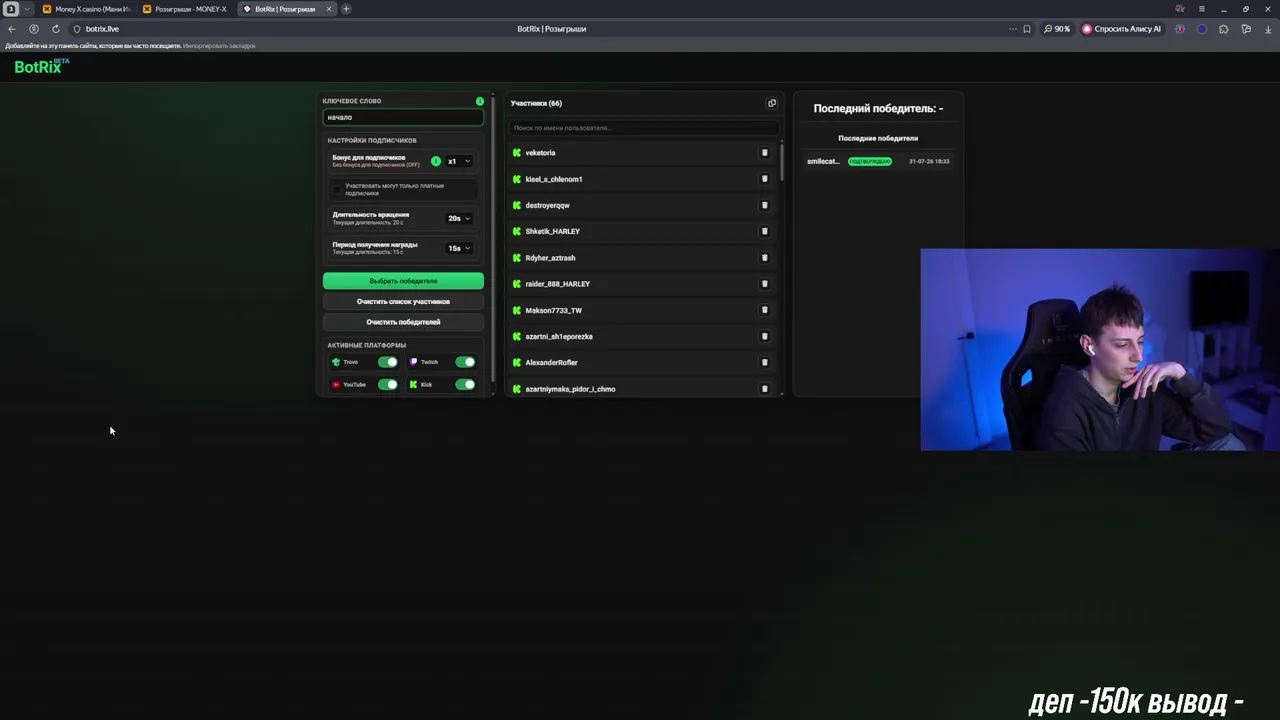
Task: Turn off the YouTube platform switch
Action: [x=388, y=384]
